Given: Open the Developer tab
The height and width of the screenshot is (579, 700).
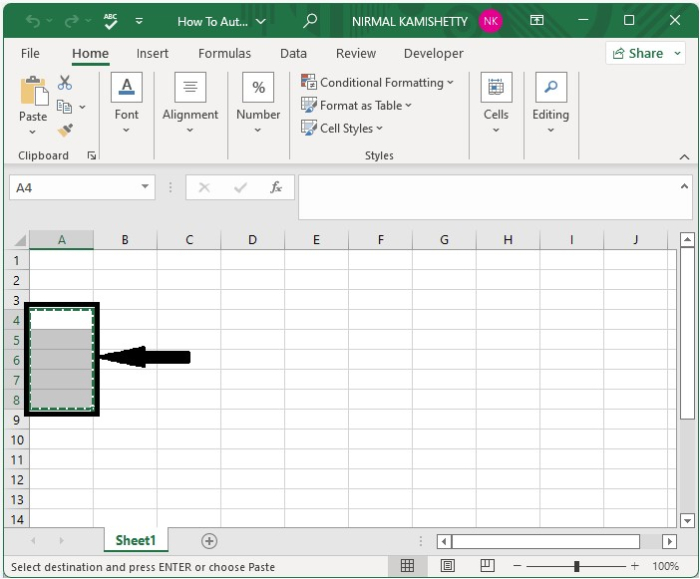Looking at the screenshot, I should tap(433, 54).
